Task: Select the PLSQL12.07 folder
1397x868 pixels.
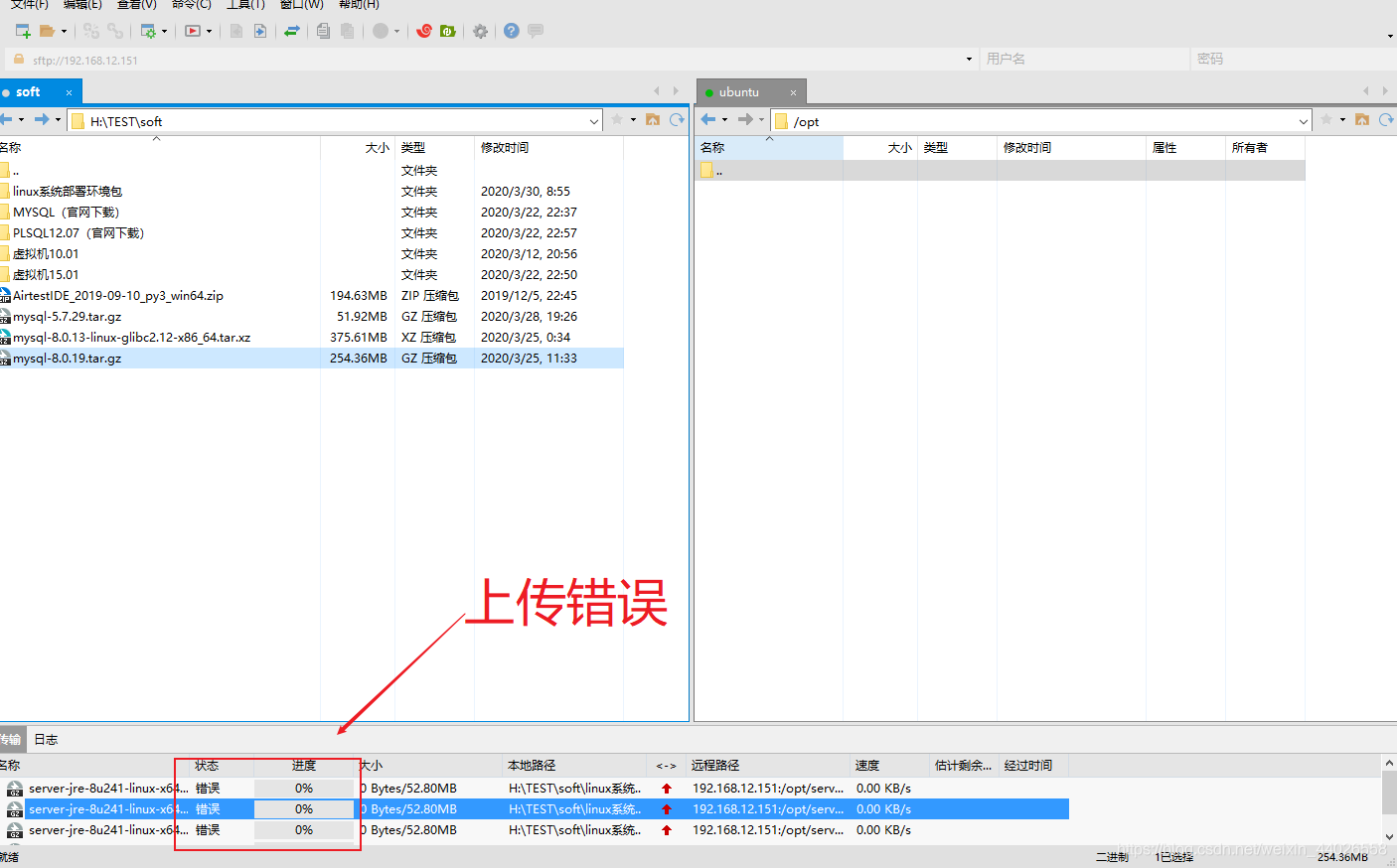Action: click(78, 233)
